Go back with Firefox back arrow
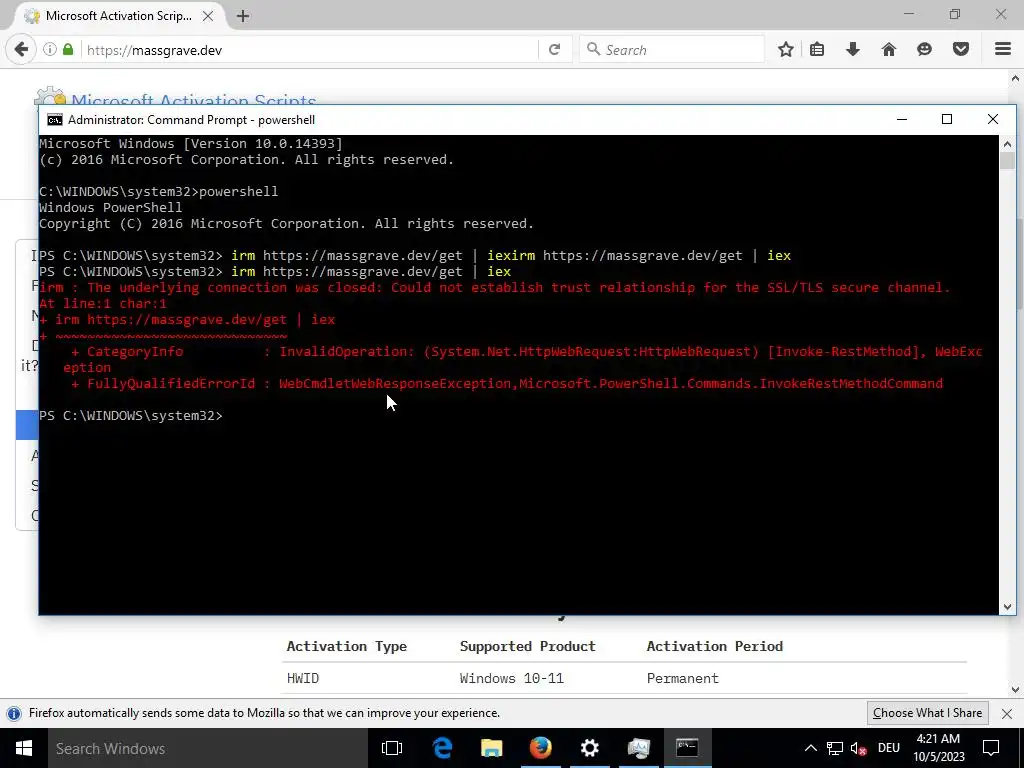 [x=21, y=50]
